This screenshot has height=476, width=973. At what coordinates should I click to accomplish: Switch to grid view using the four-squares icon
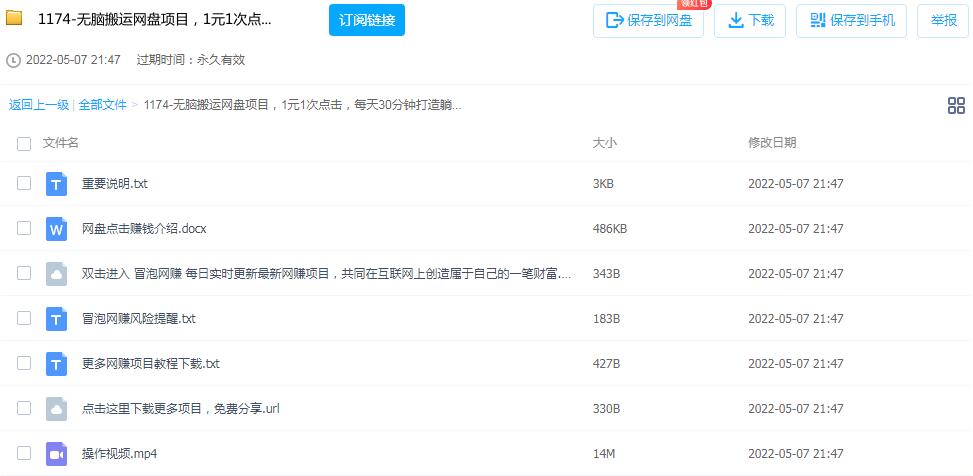pyautogui.click(x=956, y=106)
